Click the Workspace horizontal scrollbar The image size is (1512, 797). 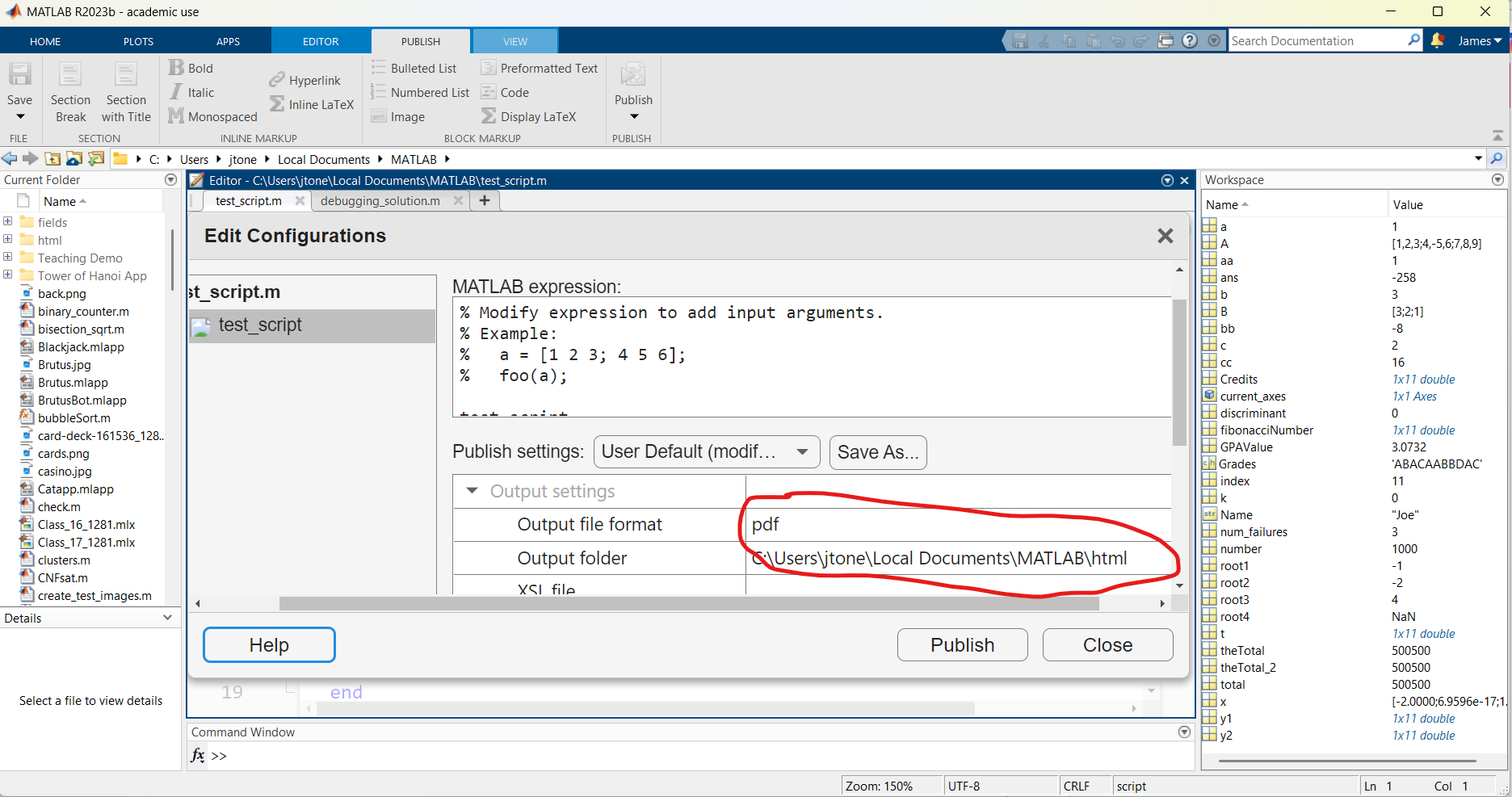coord(1347,761)
